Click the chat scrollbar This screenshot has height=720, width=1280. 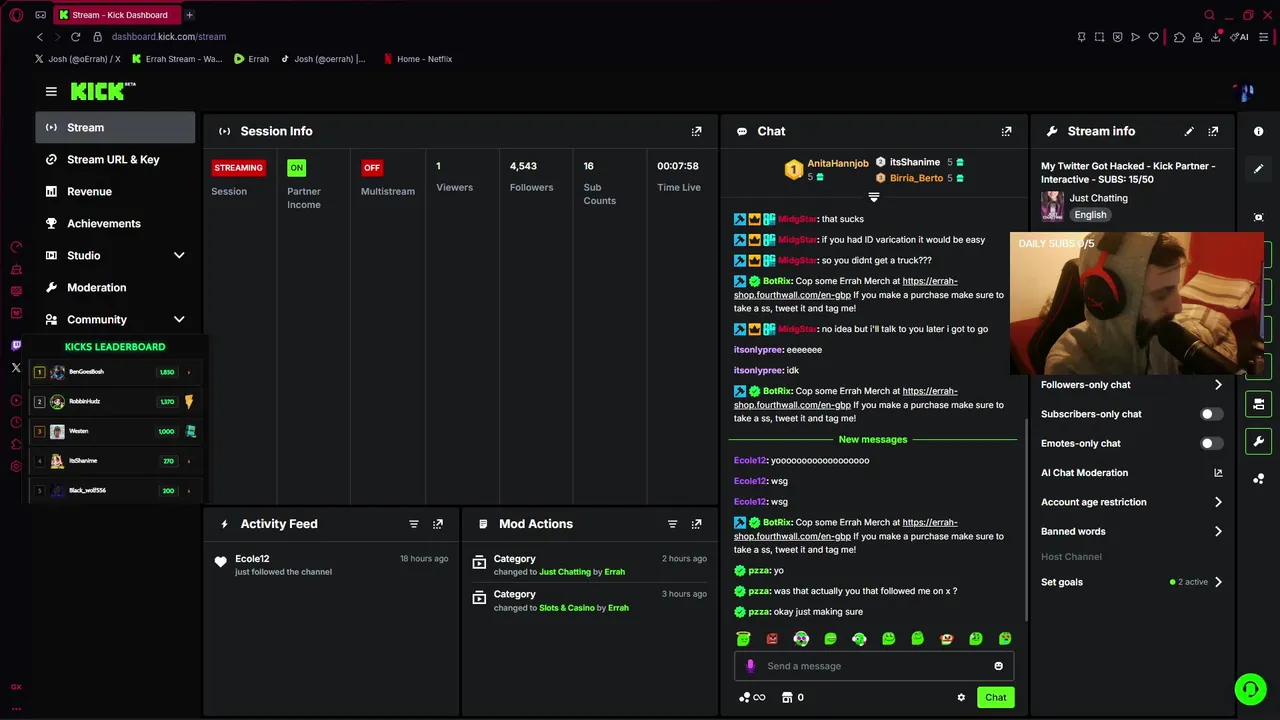(1025, 518)
